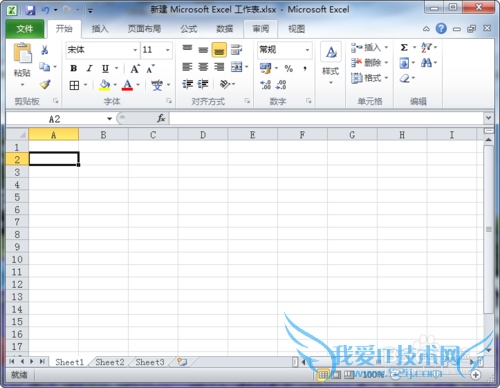Screen dimensions: 500x388
Task: Click Decrease Decimal icon
Action: (281, 85)
